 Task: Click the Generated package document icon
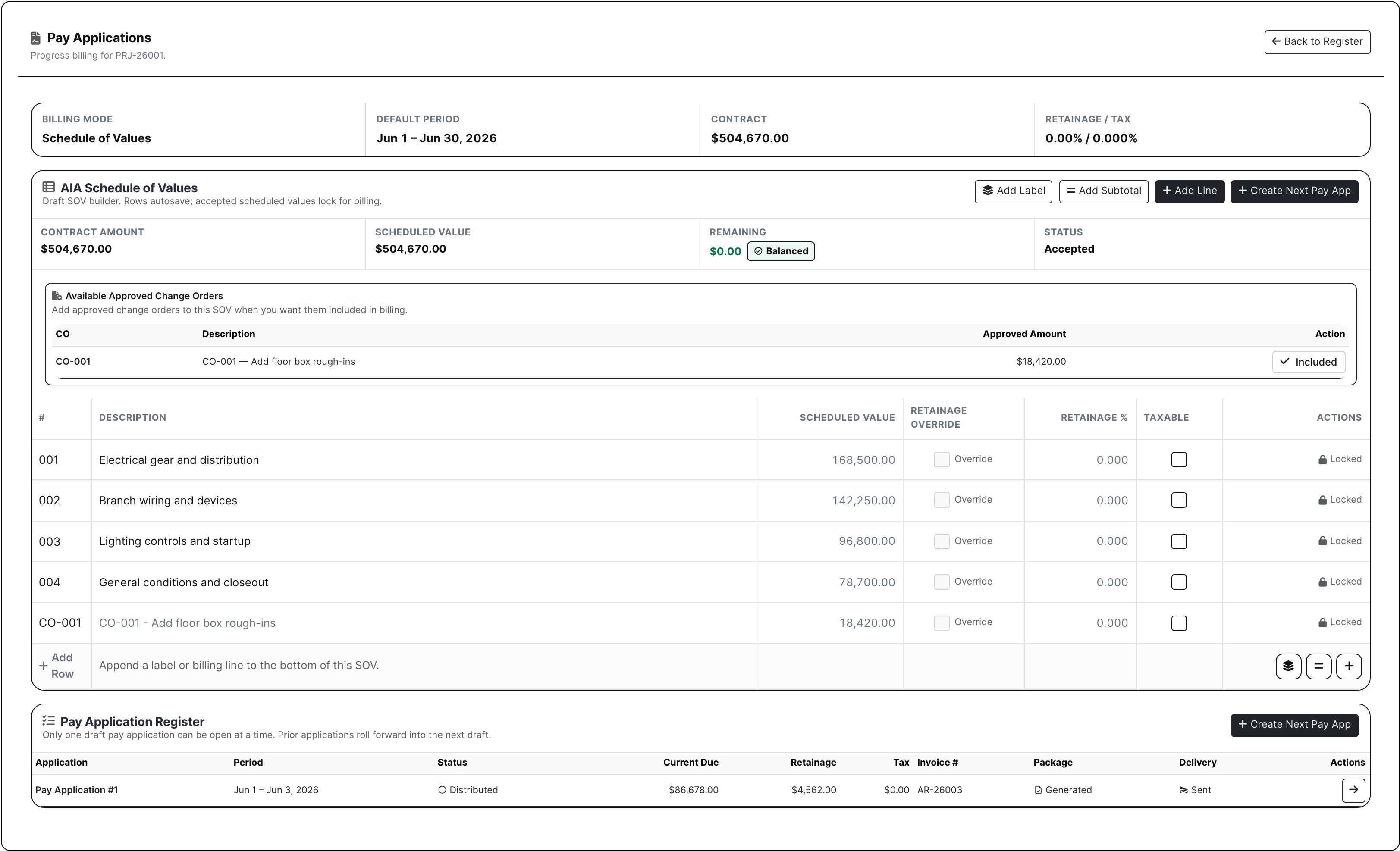1038,790
